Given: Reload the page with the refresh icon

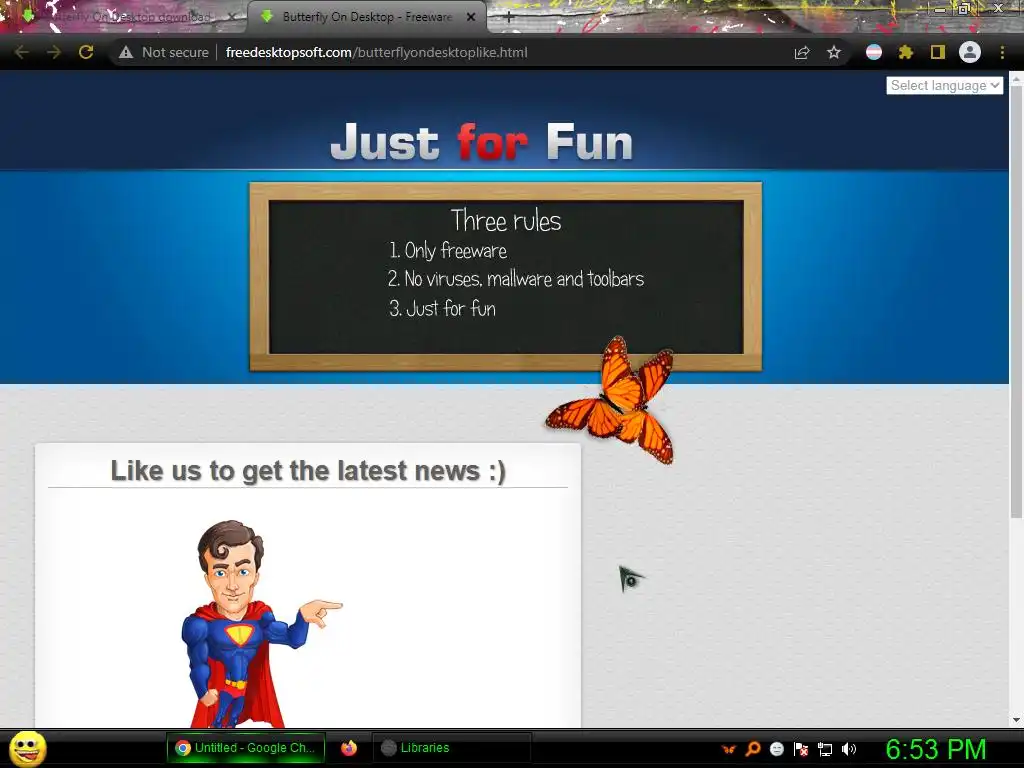Looking at the screenshot, I should click(86, 52).
